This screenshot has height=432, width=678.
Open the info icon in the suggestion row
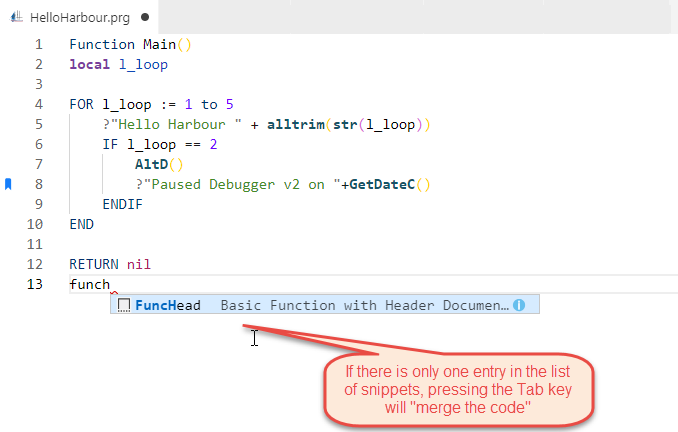(x=519, y=305)
